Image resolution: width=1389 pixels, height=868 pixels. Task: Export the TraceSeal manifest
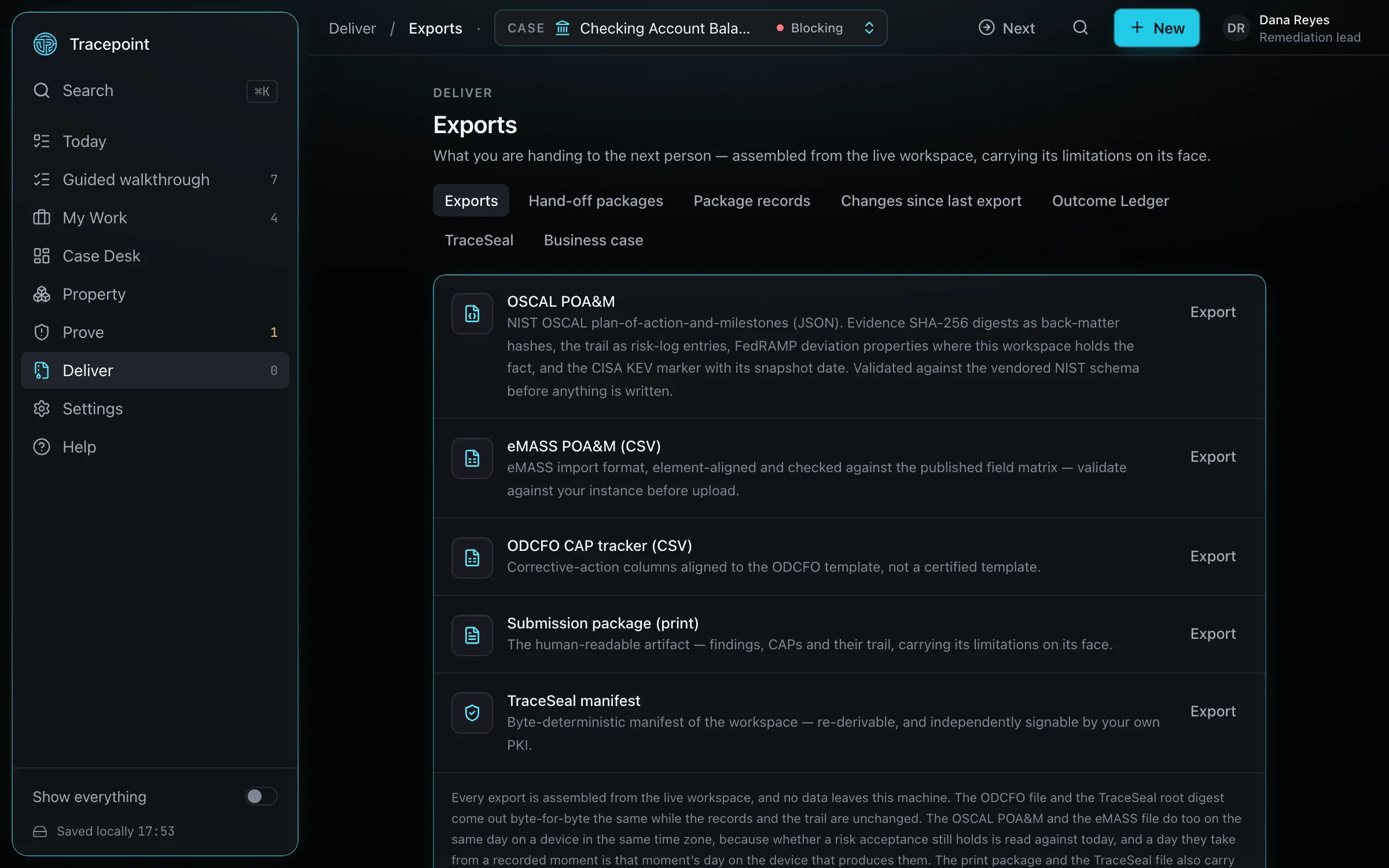[x=1212, y=711]
